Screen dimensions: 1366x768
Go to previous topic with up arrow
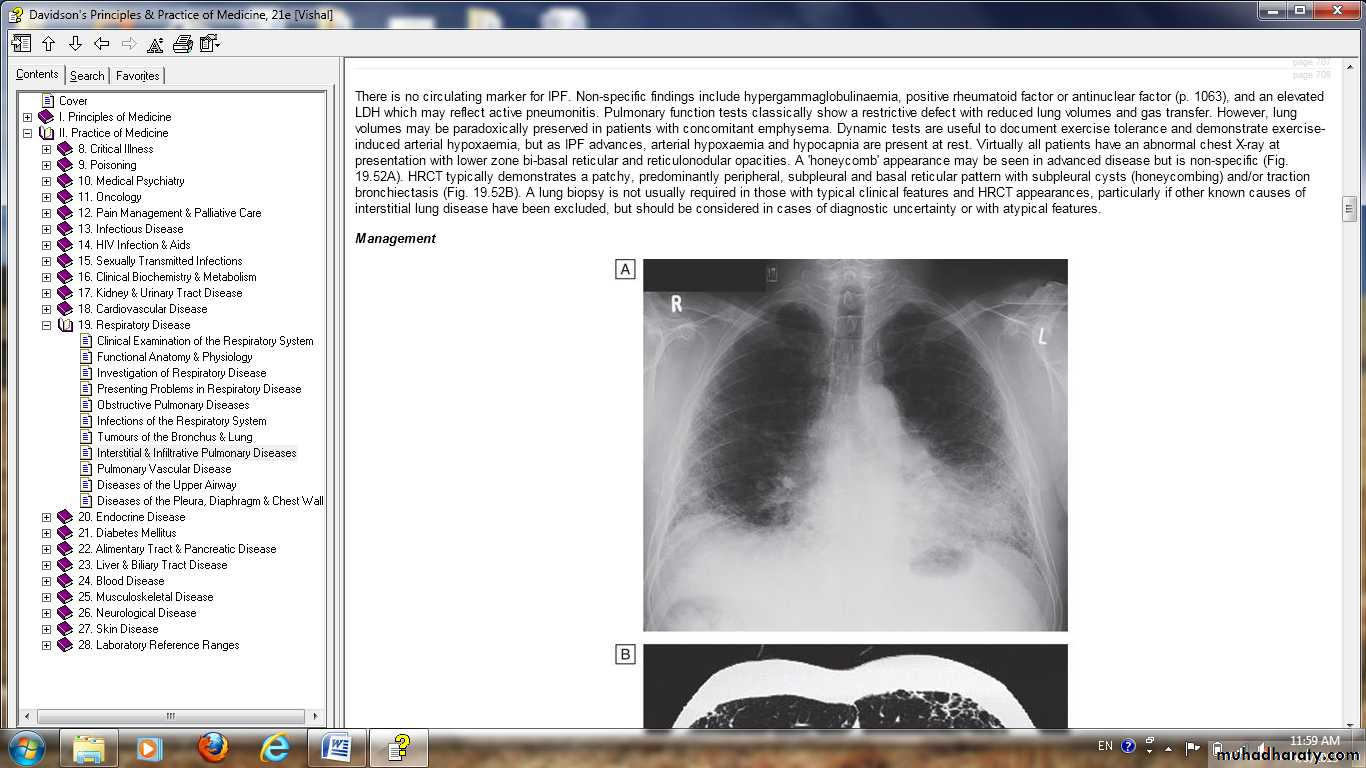pos(48,44)
